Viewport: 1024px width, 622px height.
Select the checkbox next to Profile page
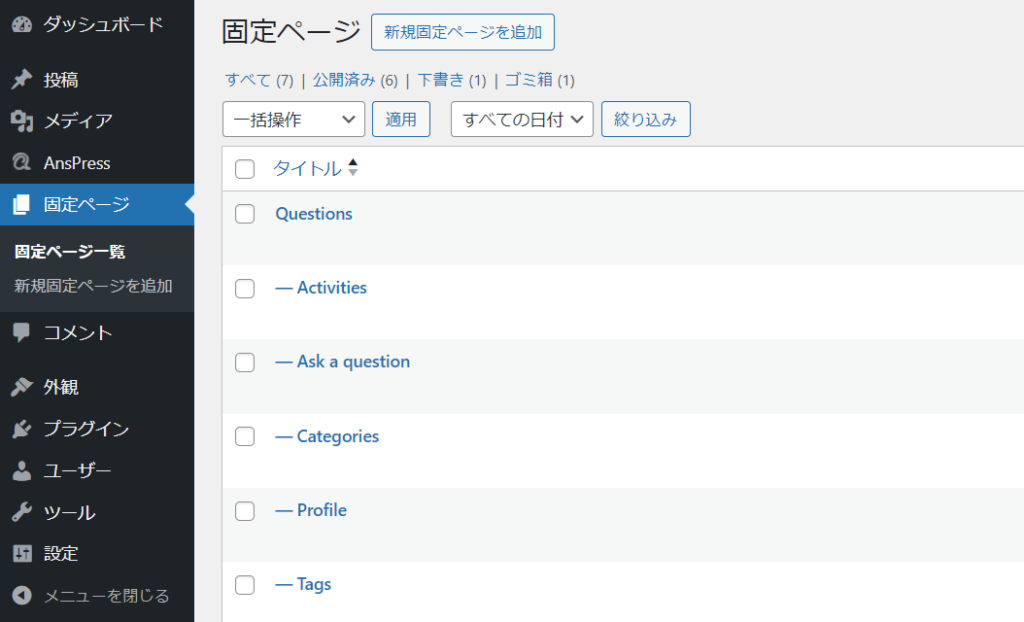(245, 511)
